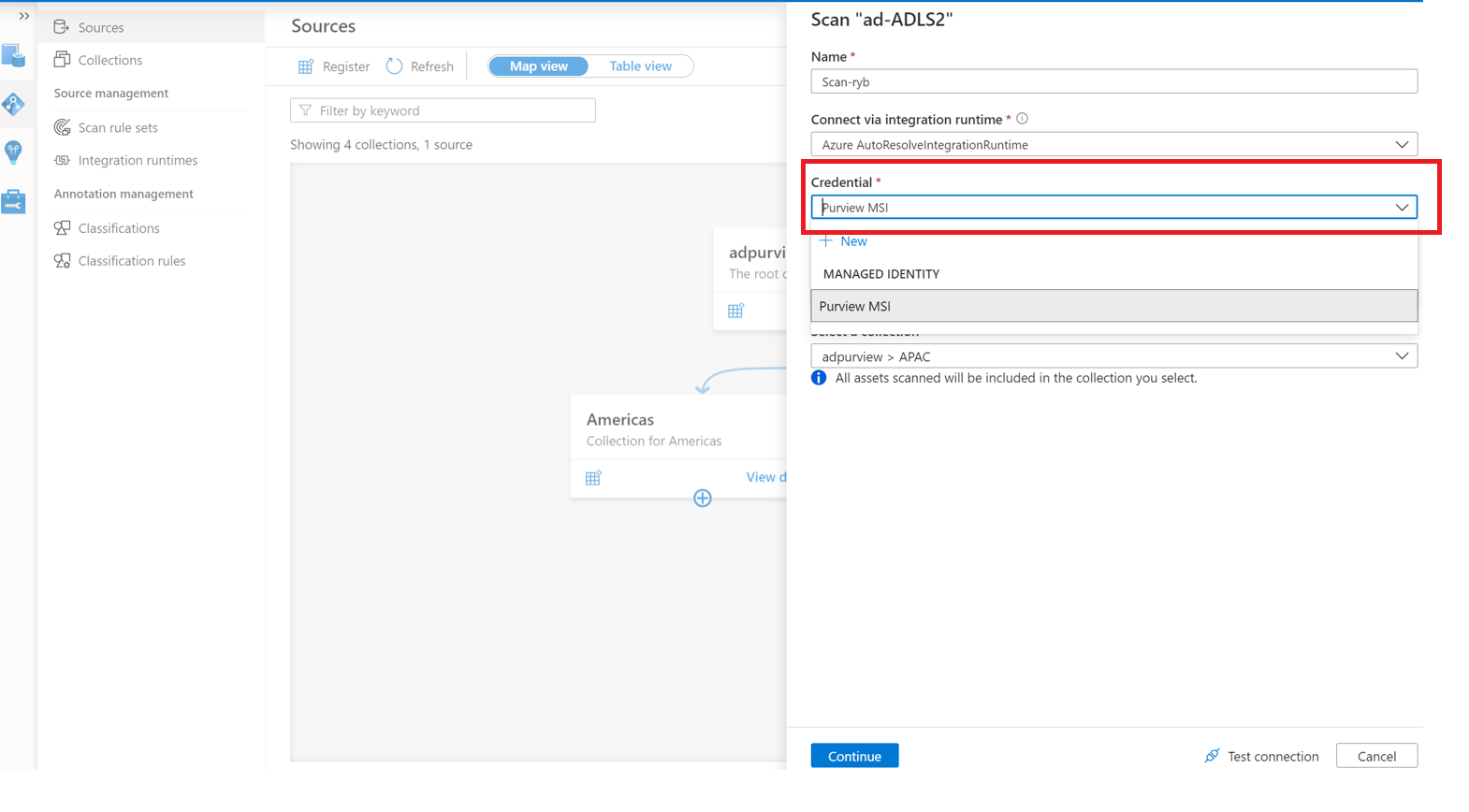Click the Register source grid icon
1469x812 pixels.
pyautogui.click(x=306, y=66)
